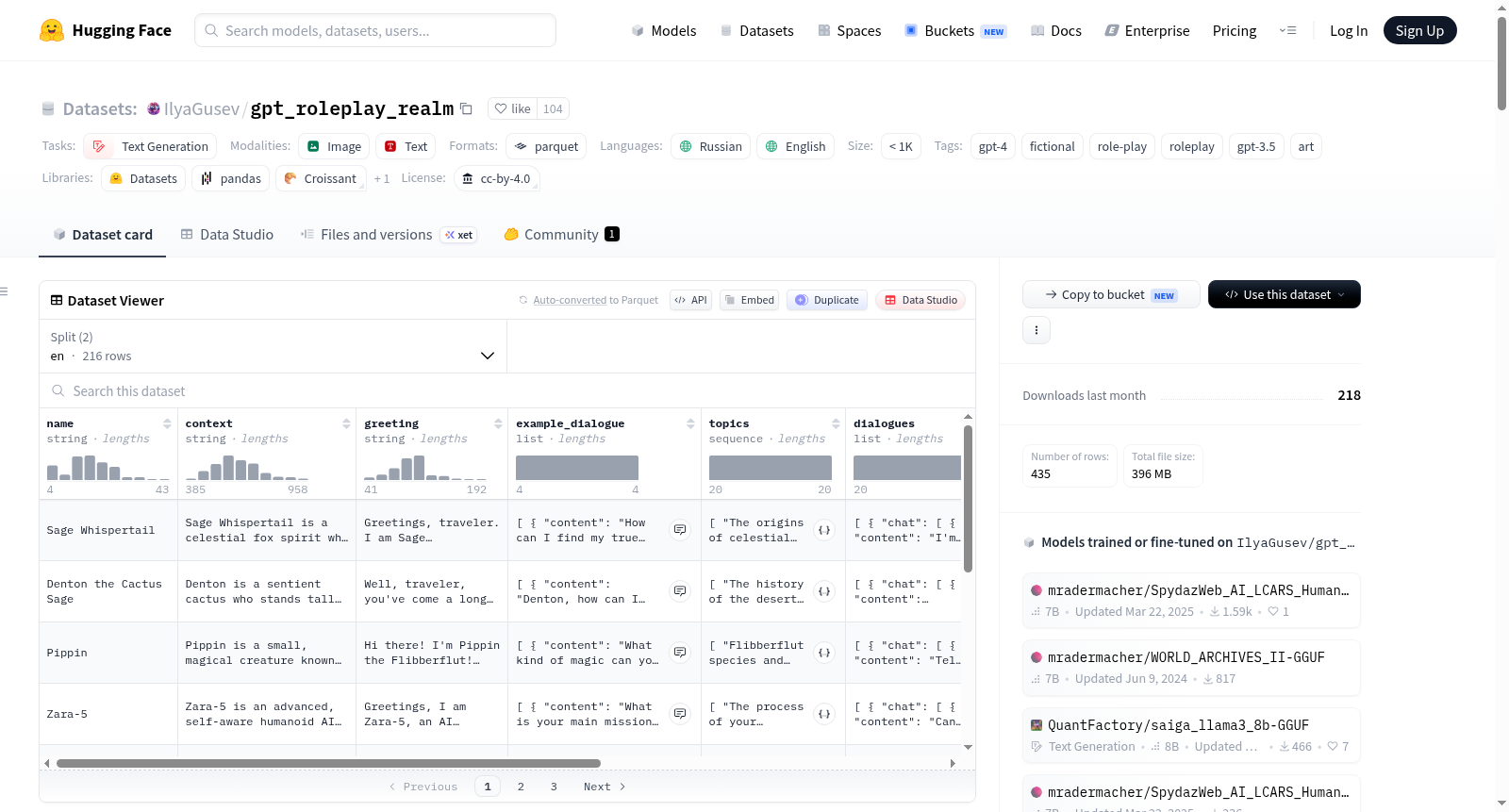This screenshot has width=1509, height=812.
Task: Expand JSON for Zara-5 topics
Action: point(824,714)
